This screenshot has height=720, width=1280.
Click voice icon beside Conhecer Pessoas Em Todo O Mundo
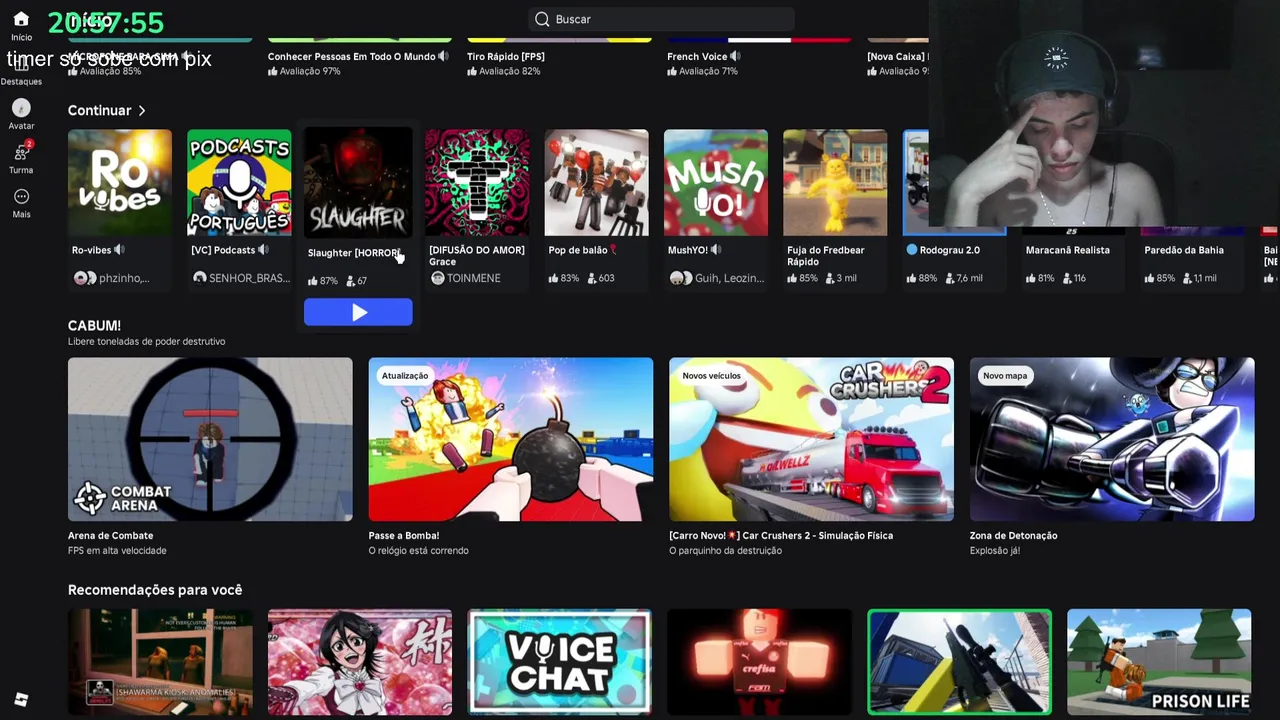pyautogui.click(x=443, y=57)
